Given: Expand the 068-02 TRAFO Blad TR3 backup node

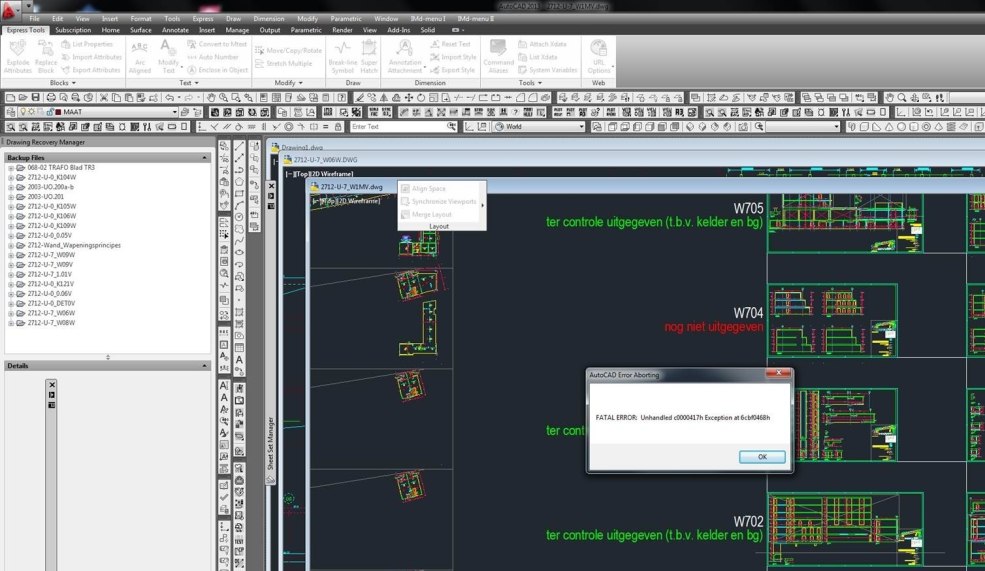Looking at the screenshot, I should tap(11, 168).
